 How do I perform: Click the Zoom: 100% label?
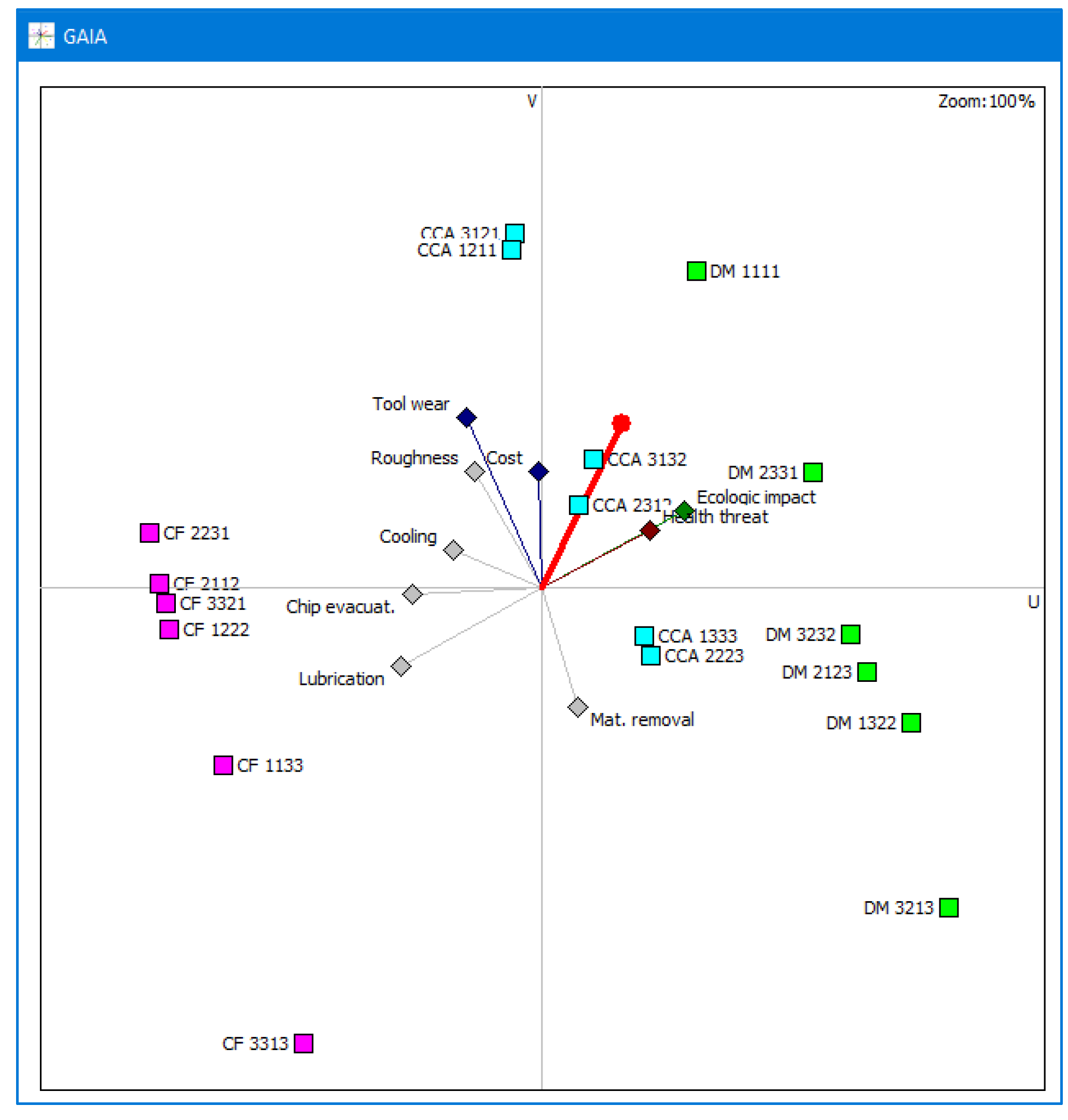click(x=986, y=102)
